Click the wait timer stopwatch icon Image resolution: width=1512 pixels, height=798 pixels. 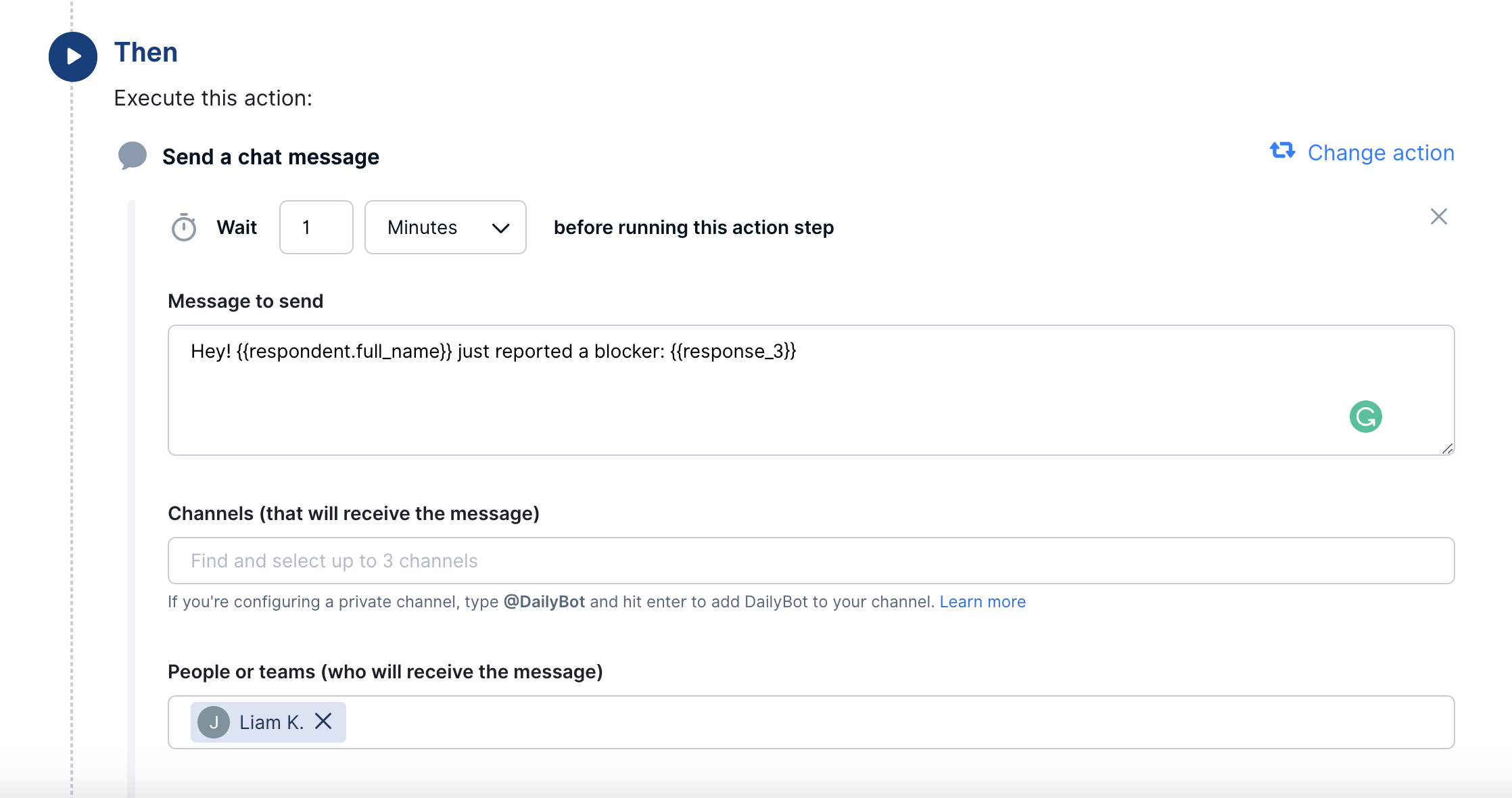pyautogui.click(x=183, y=227)
